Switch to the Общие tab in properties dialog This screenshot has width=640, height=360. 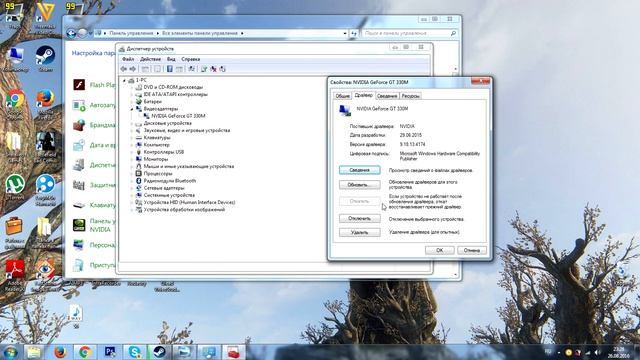click(x=342, y=96)
